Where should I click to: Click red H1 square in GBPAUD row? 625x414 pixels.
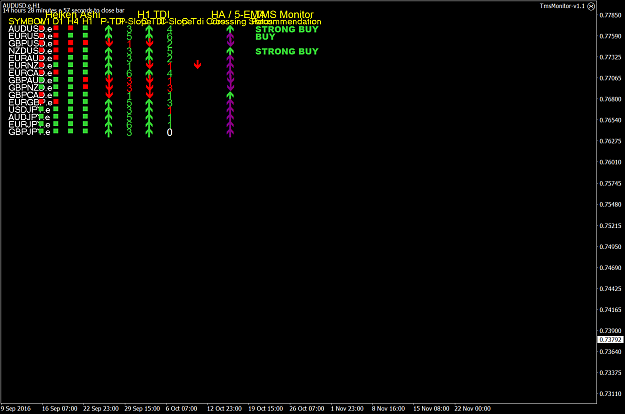pos(85,80)
